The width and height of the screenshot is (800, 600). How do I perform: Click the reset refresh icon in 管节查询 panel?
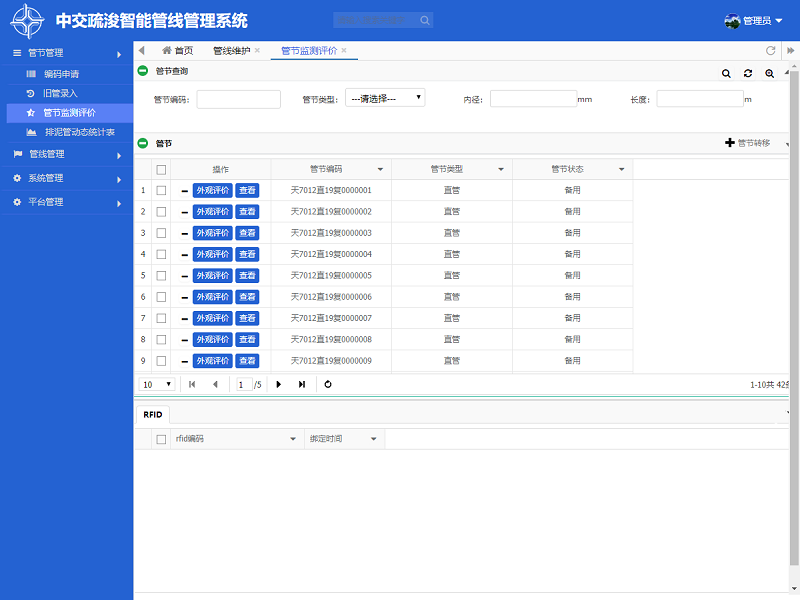point(748,73)
